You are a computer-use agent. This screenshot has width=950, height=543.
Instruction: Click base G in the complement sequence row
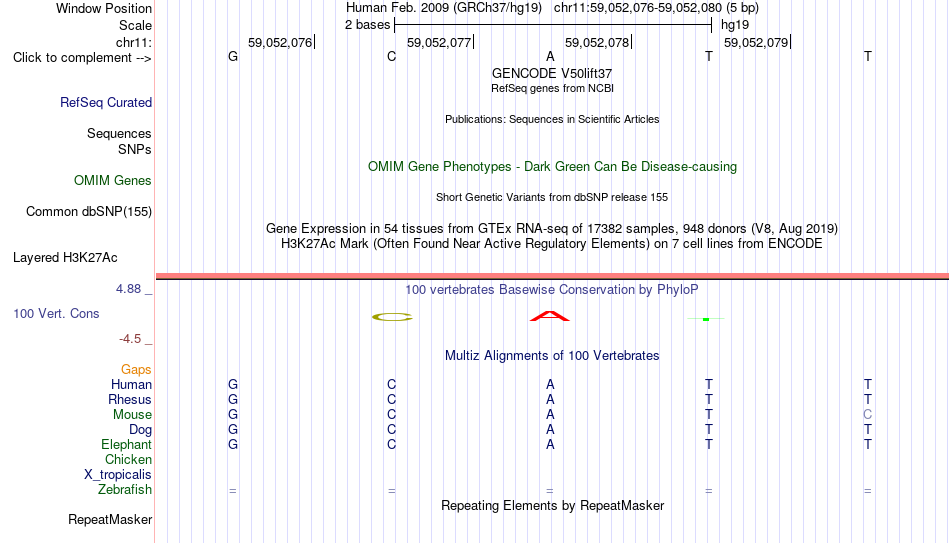[233, 56]
